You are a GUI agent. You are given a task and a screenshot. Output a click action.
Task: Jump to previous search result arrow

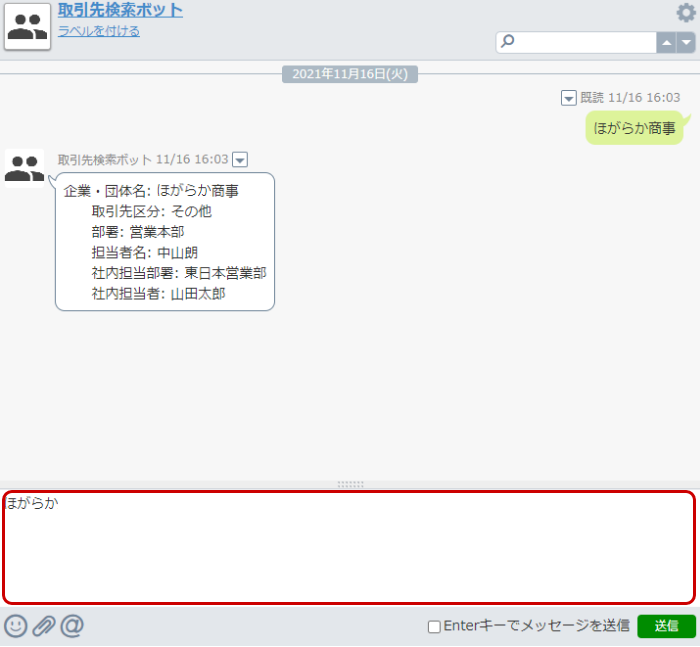666,43
